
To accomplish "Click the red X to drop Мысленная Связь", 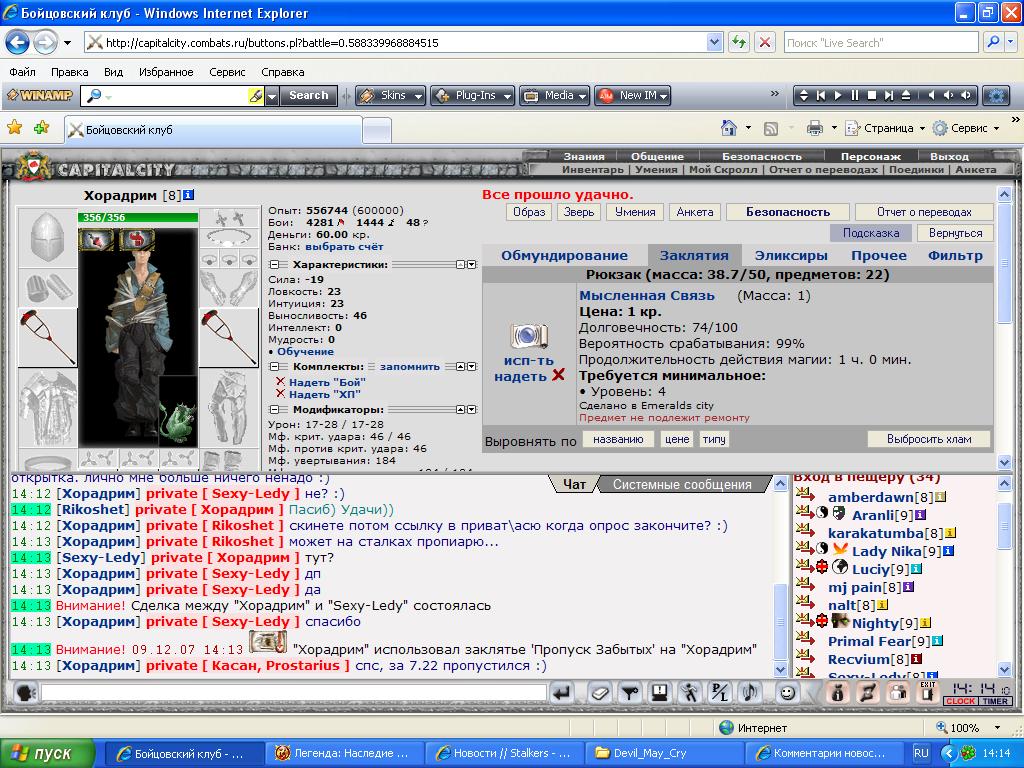I will pyautogui.click(x=559, y=376).
